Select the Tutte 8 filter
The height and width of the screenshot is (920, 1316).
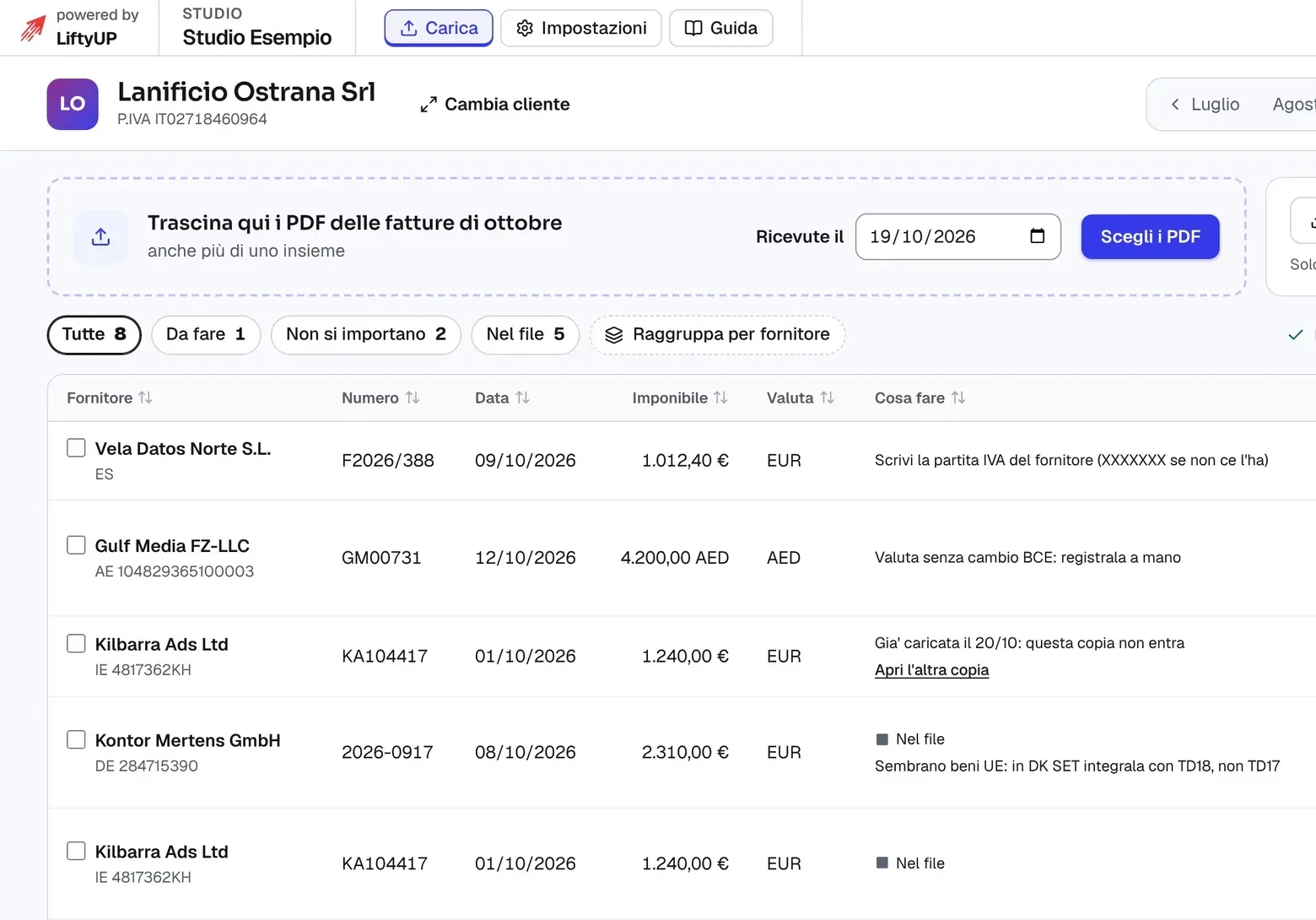94,335
